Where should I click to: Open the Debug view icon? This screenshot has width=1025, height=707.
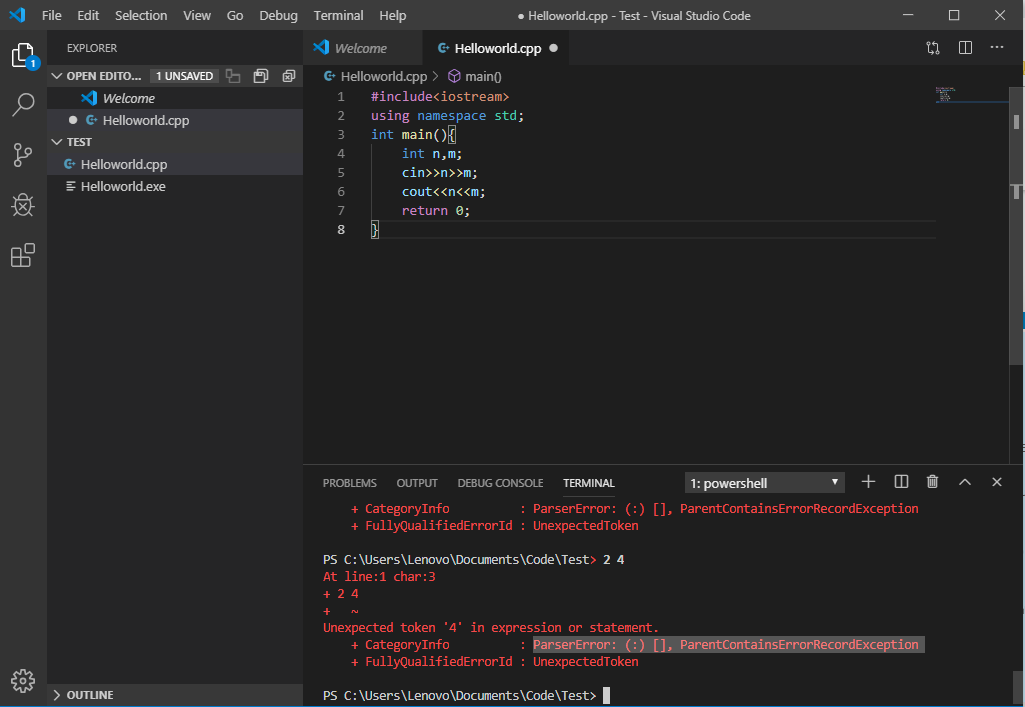23,205
